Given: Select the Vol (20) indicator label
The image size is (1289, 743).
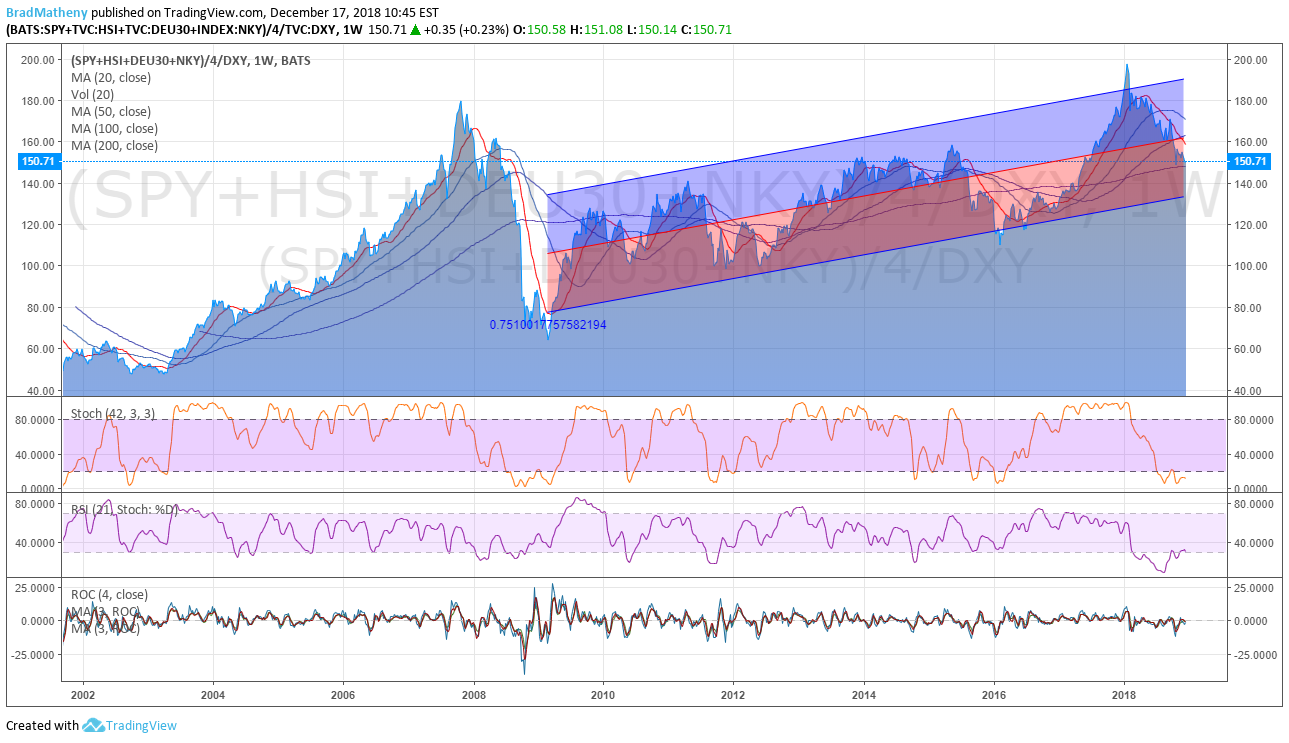Looking at the screenshot, I should point(92,94).
